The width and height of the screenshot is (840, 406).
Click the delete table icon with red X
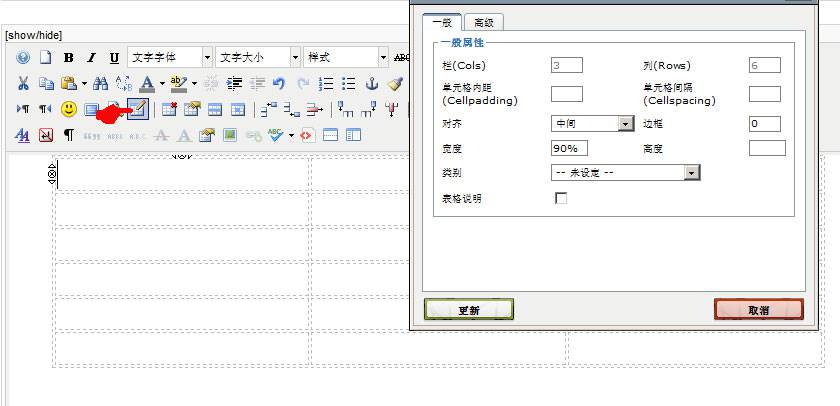[169, 109]
